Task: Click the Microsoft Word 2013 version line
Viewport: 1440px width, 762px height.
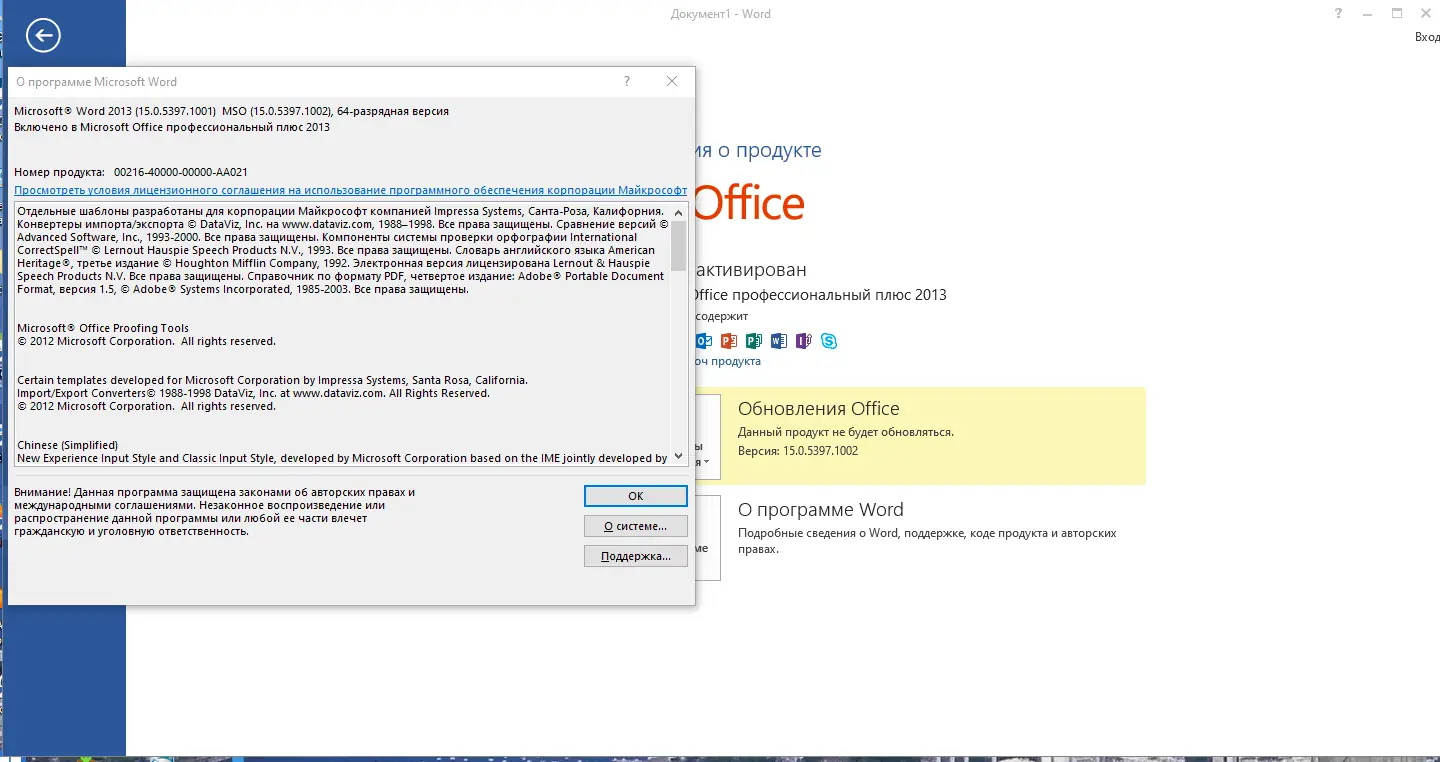Action: (232, 111)
